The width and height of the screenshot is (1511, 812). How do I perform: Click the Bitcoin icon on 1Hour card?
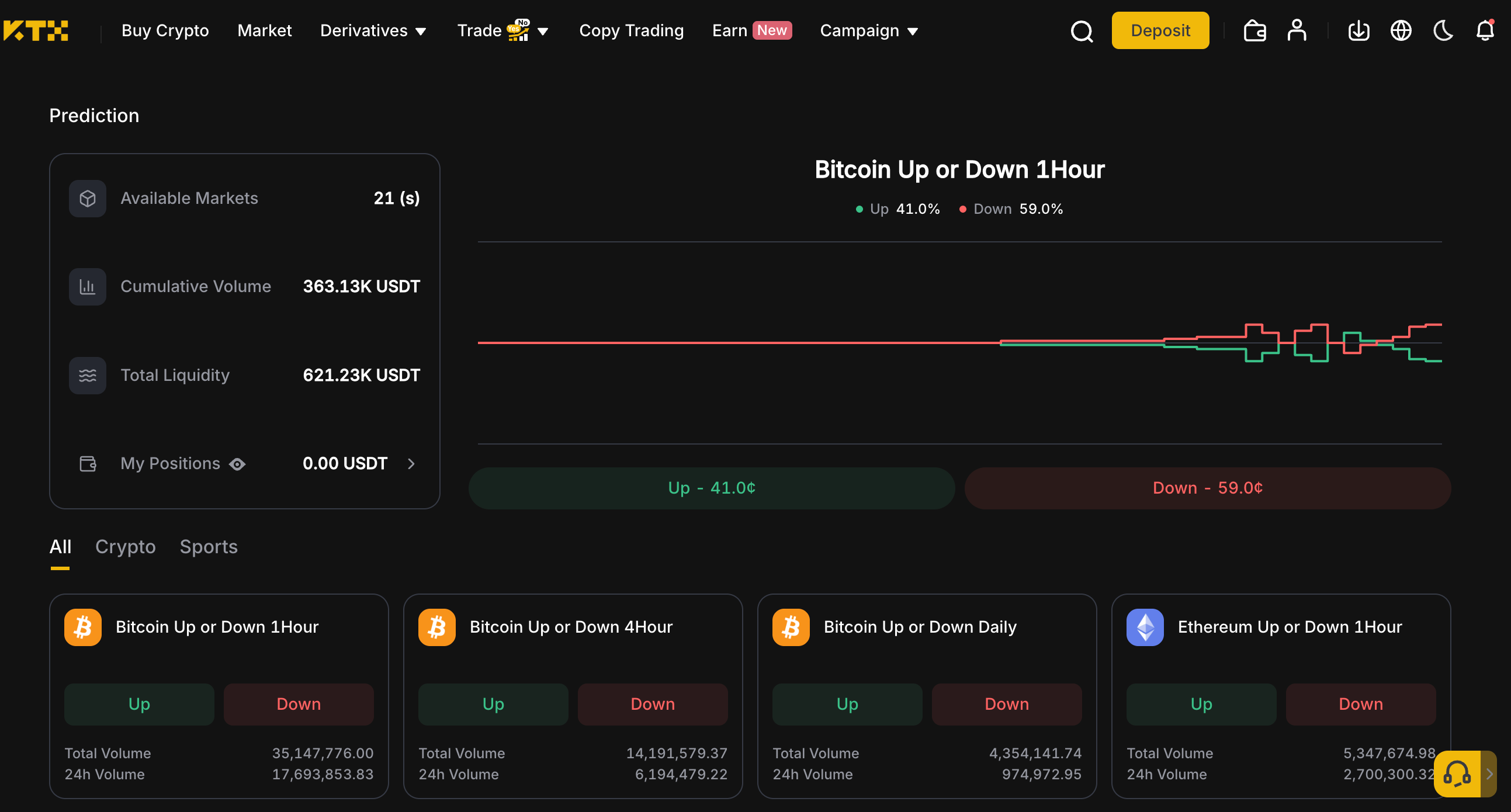[x=83, y=627]
